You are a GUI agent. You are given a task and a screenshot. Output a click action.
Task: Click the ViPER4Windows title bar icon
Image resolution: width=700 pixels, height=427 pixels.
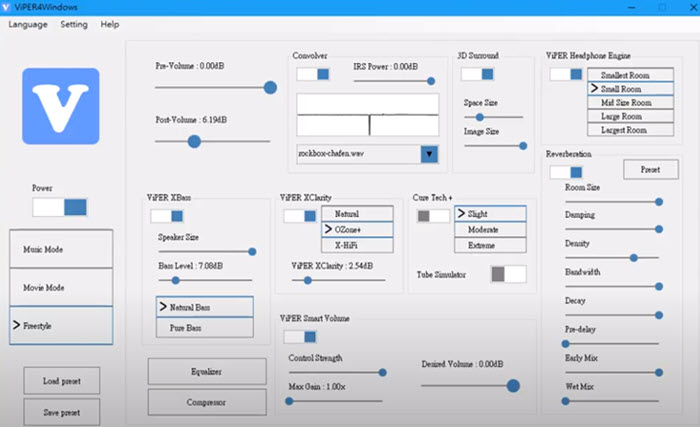point(6,7)
